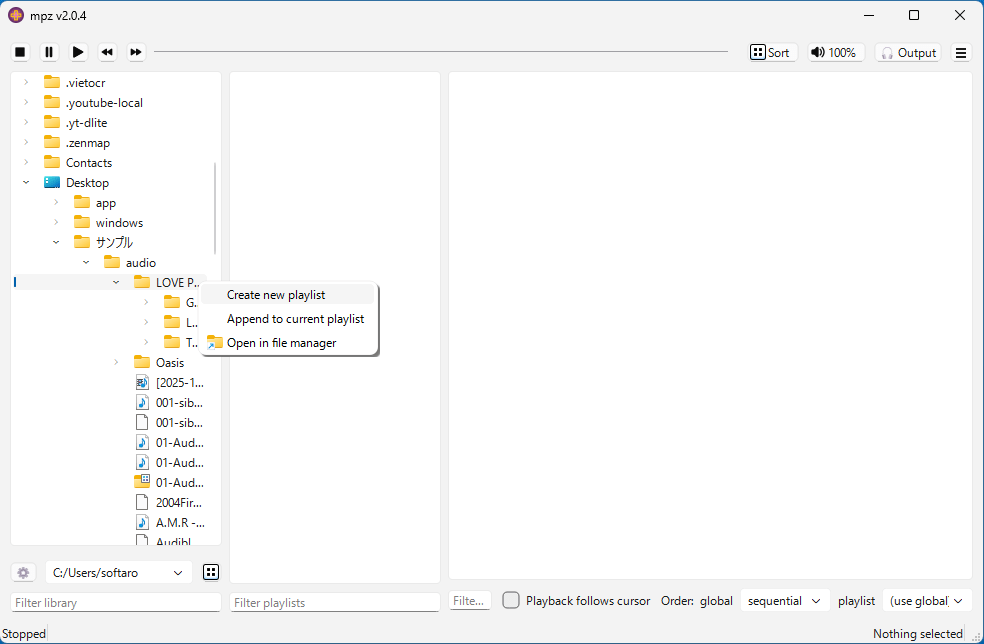Open the Sort options

click(771, 53)
